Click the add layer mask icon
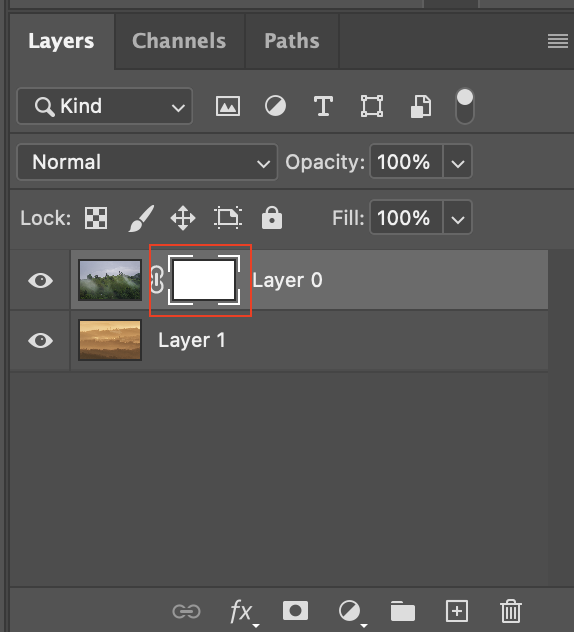Screen dimensions: 574x632 (x=295, y=611)
